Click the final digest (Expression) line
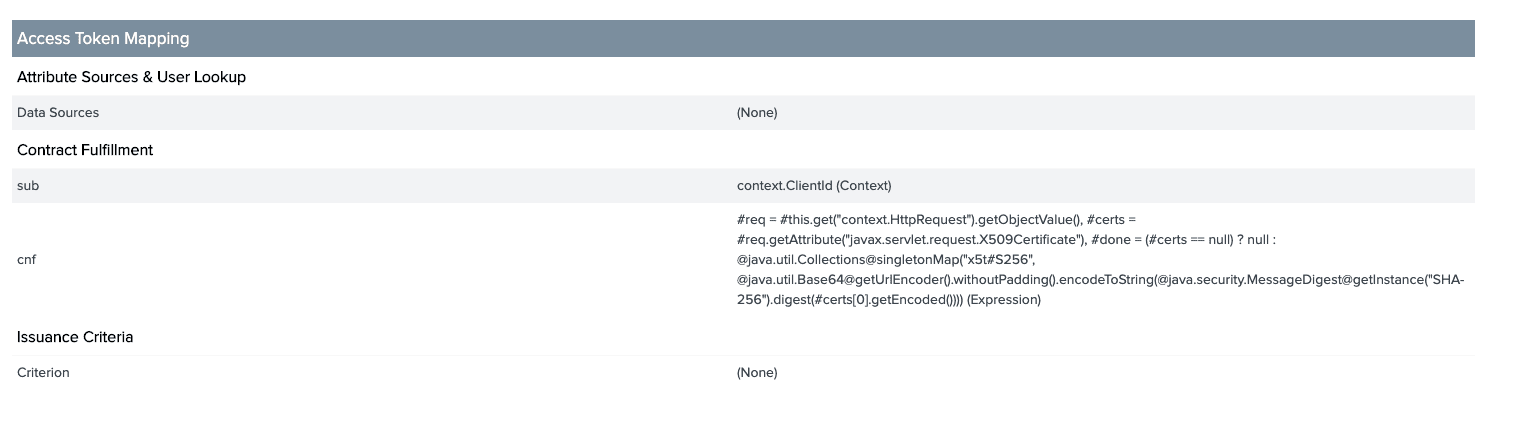 coord(889,300)
